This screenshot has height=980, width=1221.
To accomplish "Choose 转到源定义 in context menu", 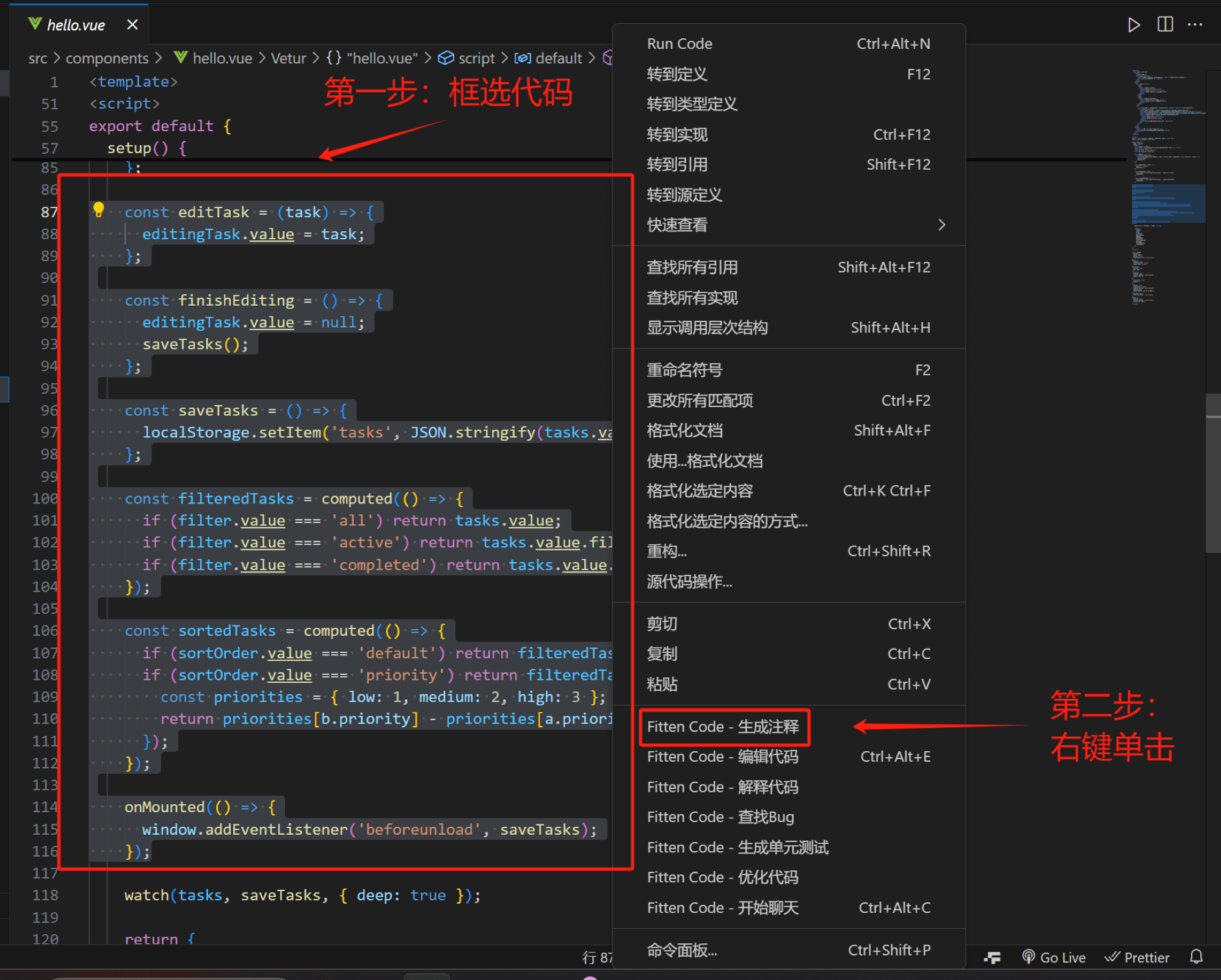I will pos(789,195).
